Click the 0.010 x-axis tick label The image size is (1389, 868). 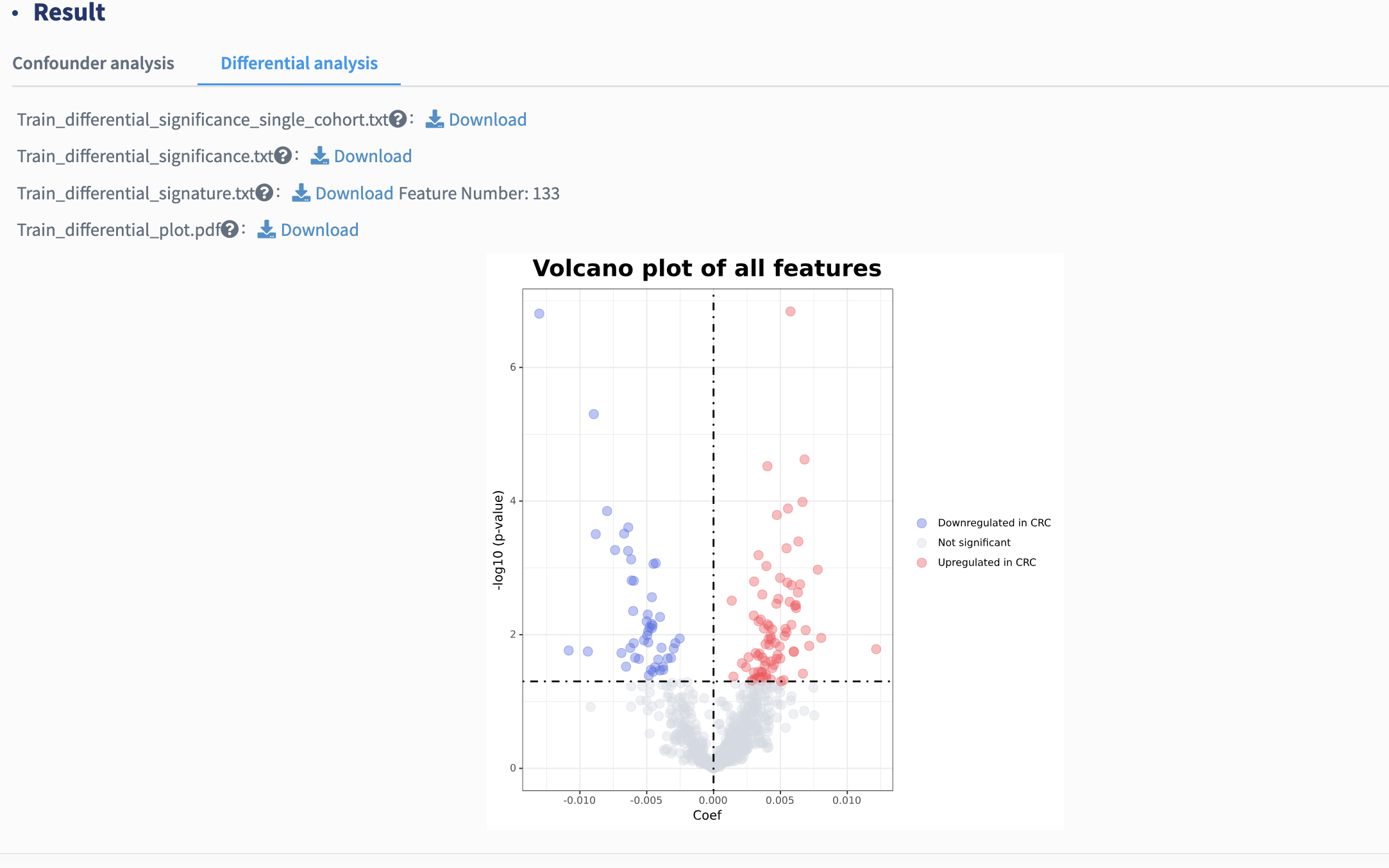[x=846, y=800]
